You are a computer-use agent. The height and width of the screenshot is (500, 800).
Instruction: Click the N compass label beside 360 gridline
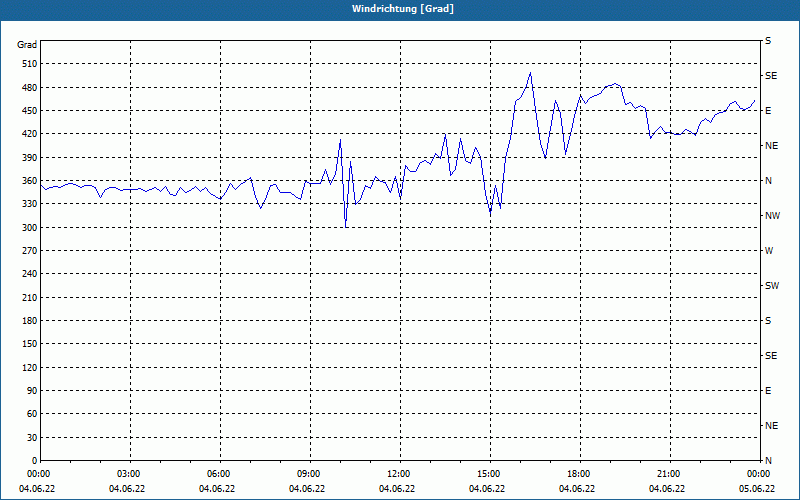click(x=769, y=181)
